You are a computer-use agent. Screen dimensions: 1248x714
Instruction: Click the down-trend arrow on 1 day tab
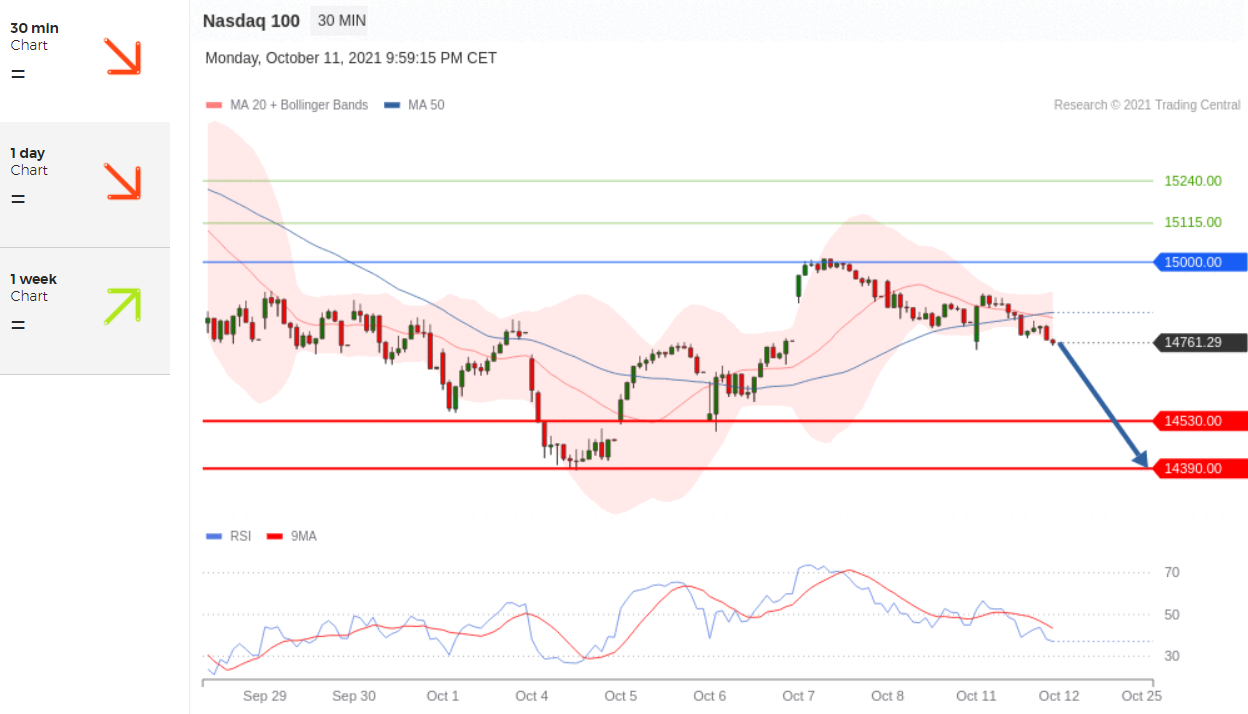tap(123, 182)
